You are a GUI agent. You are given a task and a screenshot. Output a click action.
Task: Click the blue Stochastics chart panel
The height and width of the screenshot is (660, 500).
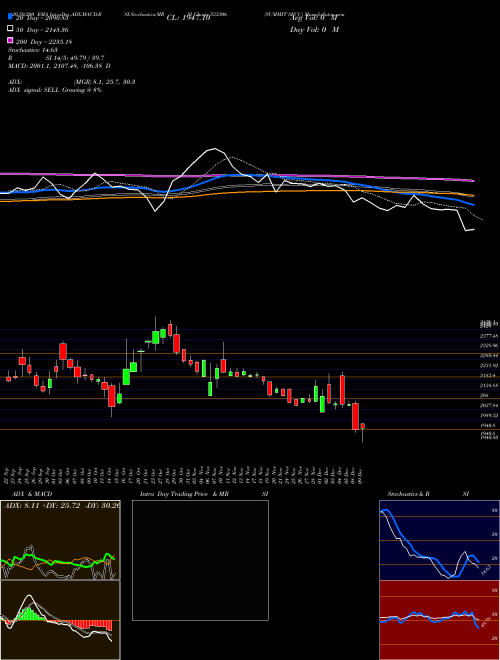[x=439, y=540]
